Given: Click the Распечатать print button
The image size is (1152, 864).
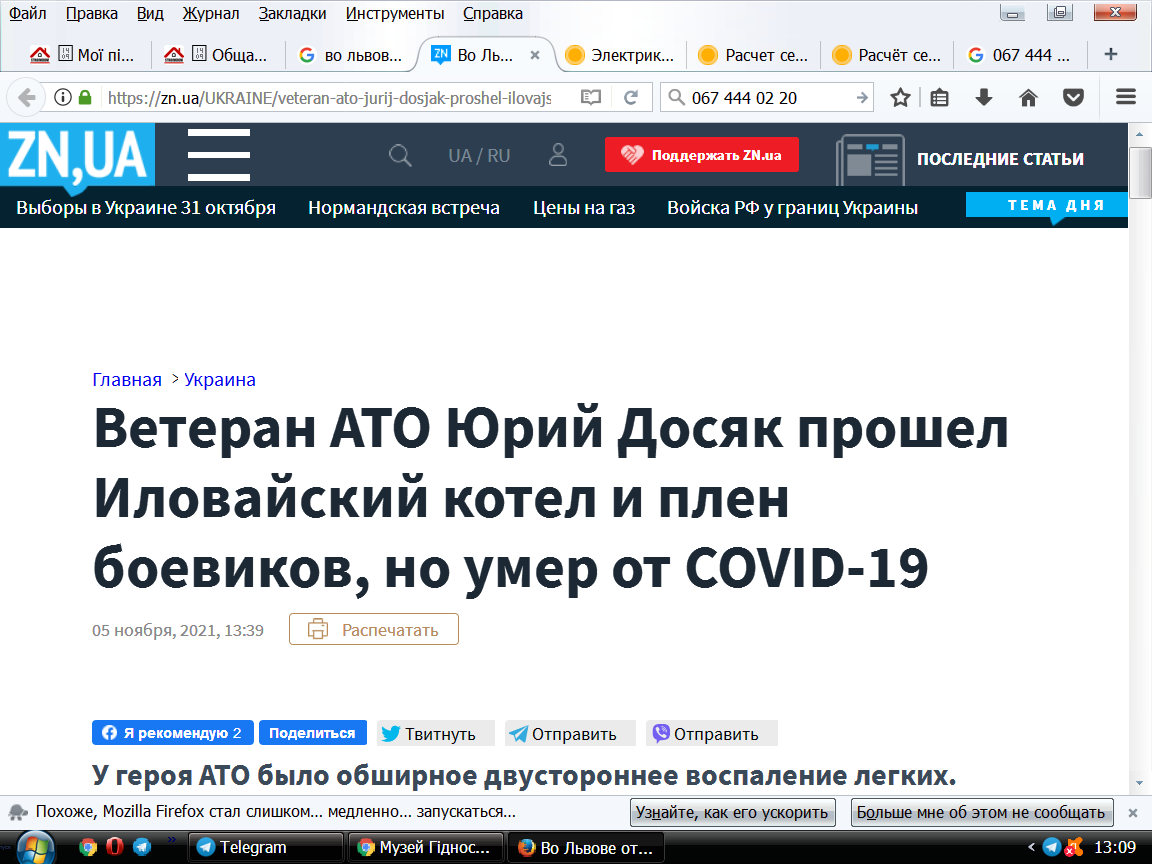Looking at the screenshot, I should [x=374, y=629].
